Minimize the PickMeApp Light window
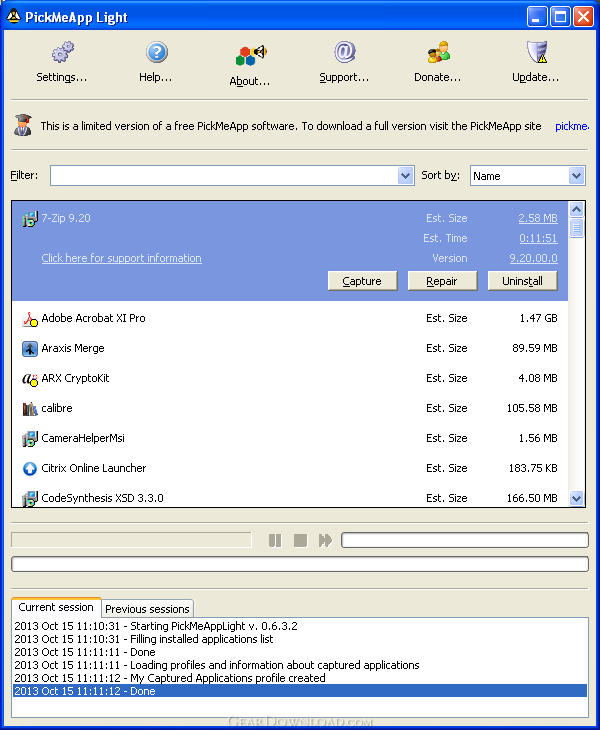The image size is (600, 730). point(537,17)
